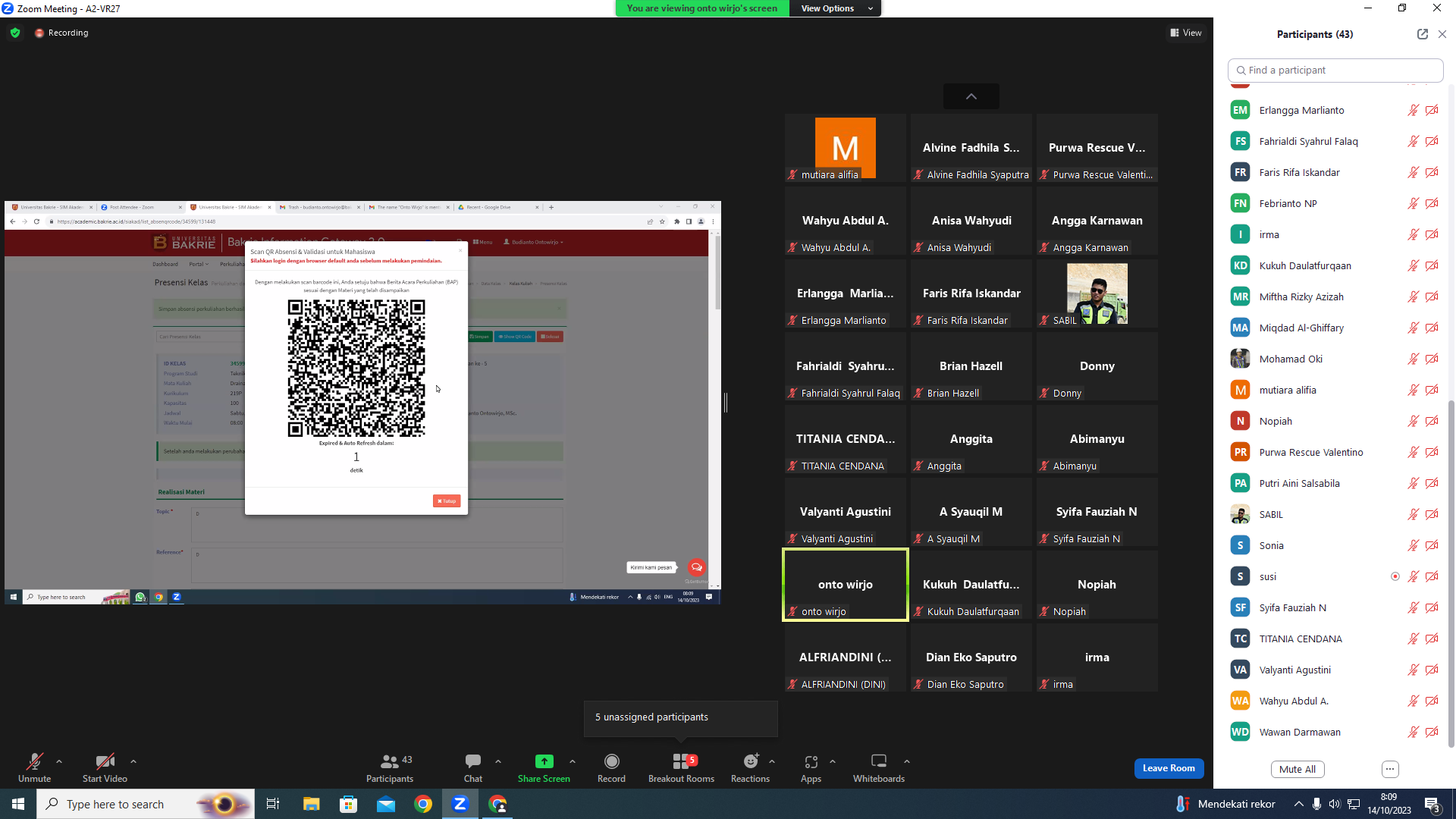The image size is (1456, 819).
Task: Open Chrome from the Windows taskbar
Action: pos(423,804)
